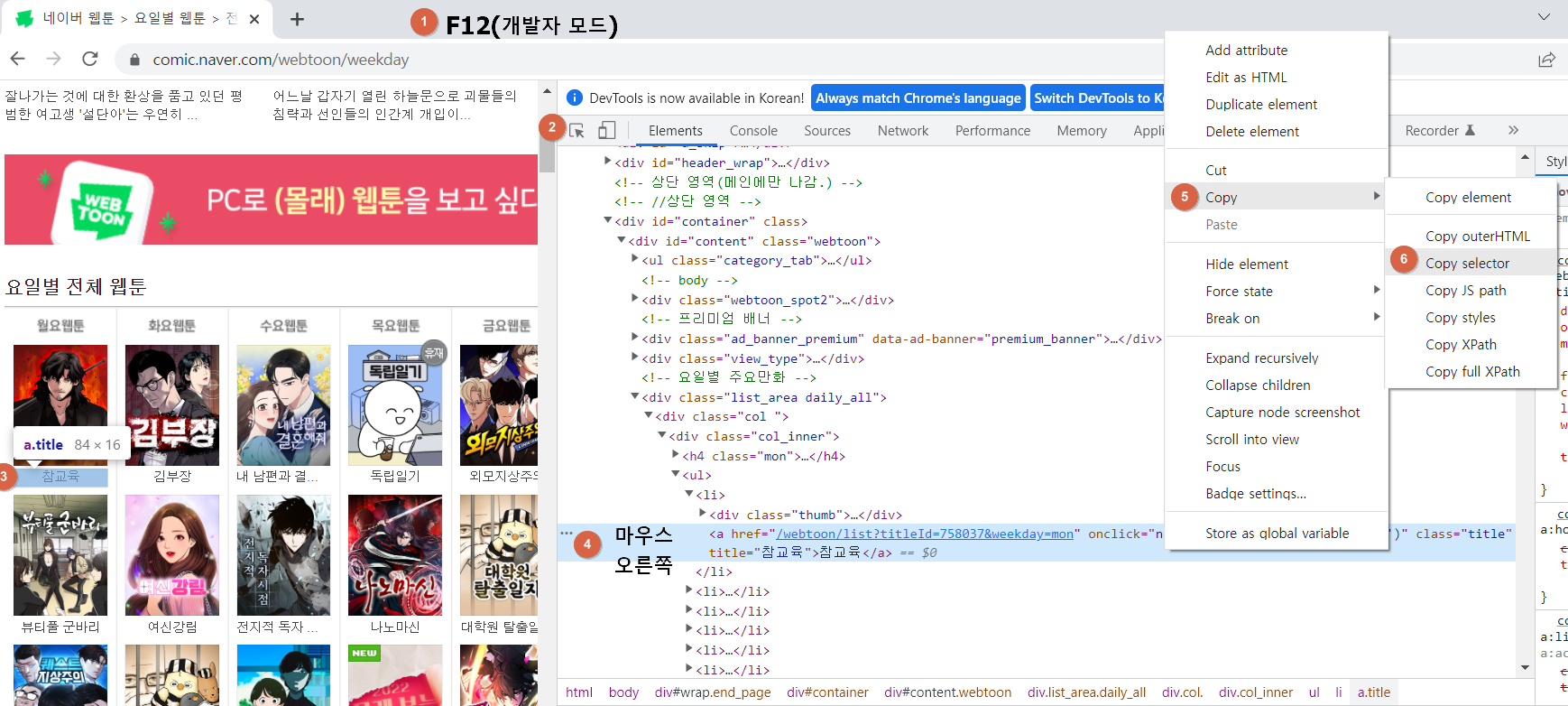Open the more tabs chevron after Recorder
This screenshot has height=706, width=1568.
[1513, 131]
